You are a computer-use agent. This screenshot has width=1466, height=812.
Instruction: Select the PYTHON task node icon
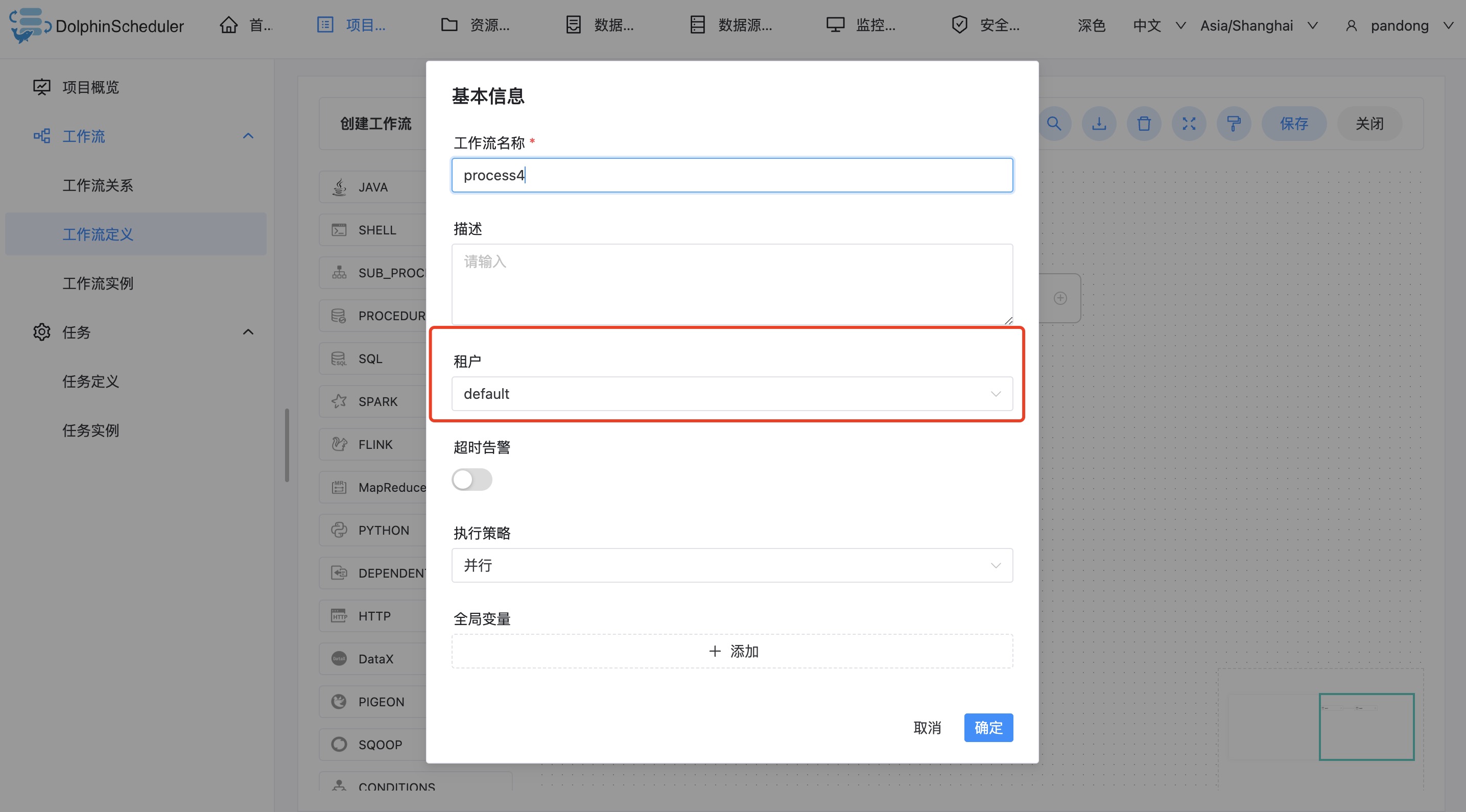coord(339,530)
